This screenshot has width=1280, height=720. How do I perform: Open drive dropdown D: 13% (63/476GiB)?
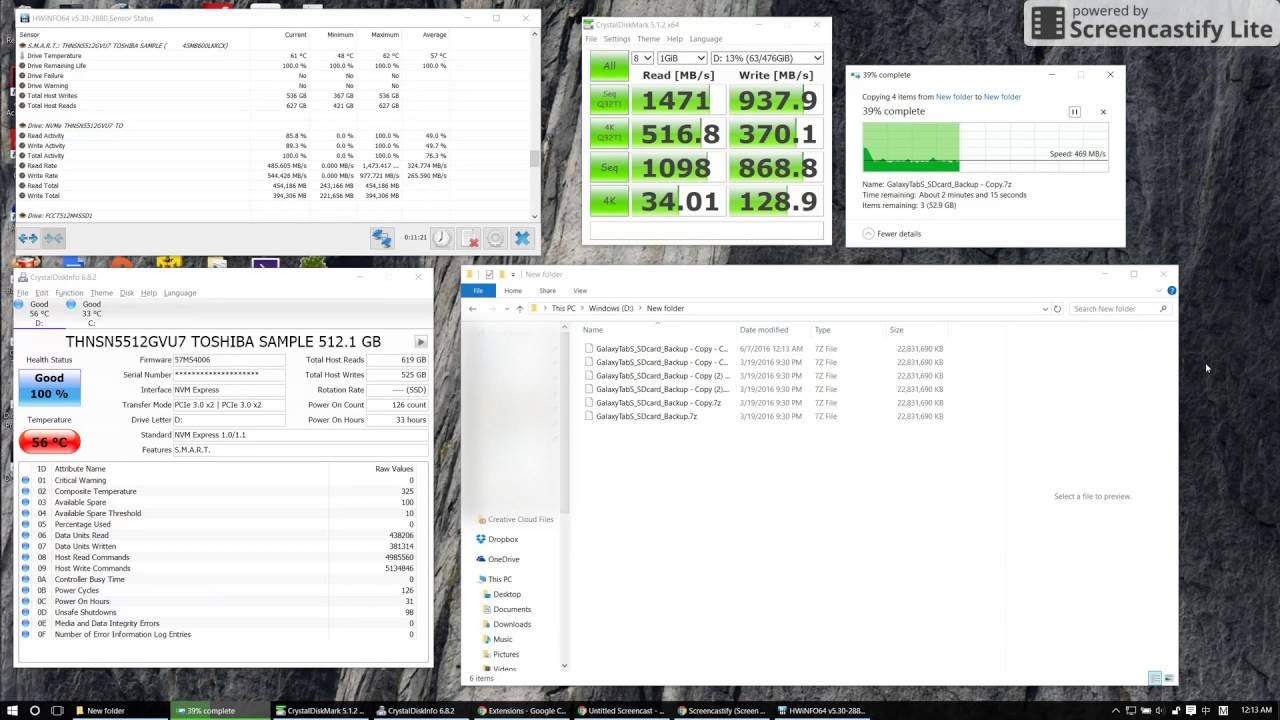pos(766,58)
